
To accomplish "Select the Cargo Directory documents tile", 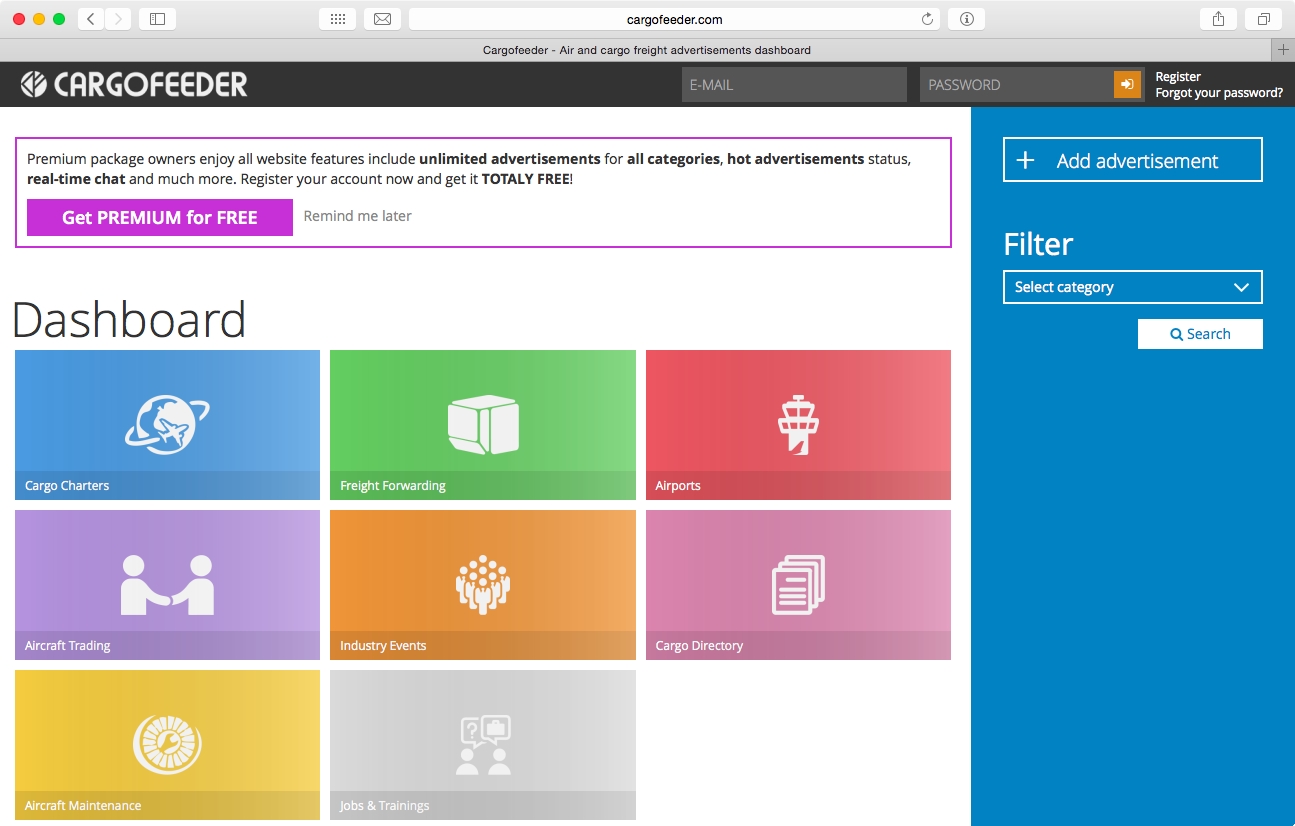I will tap(798, 585).
